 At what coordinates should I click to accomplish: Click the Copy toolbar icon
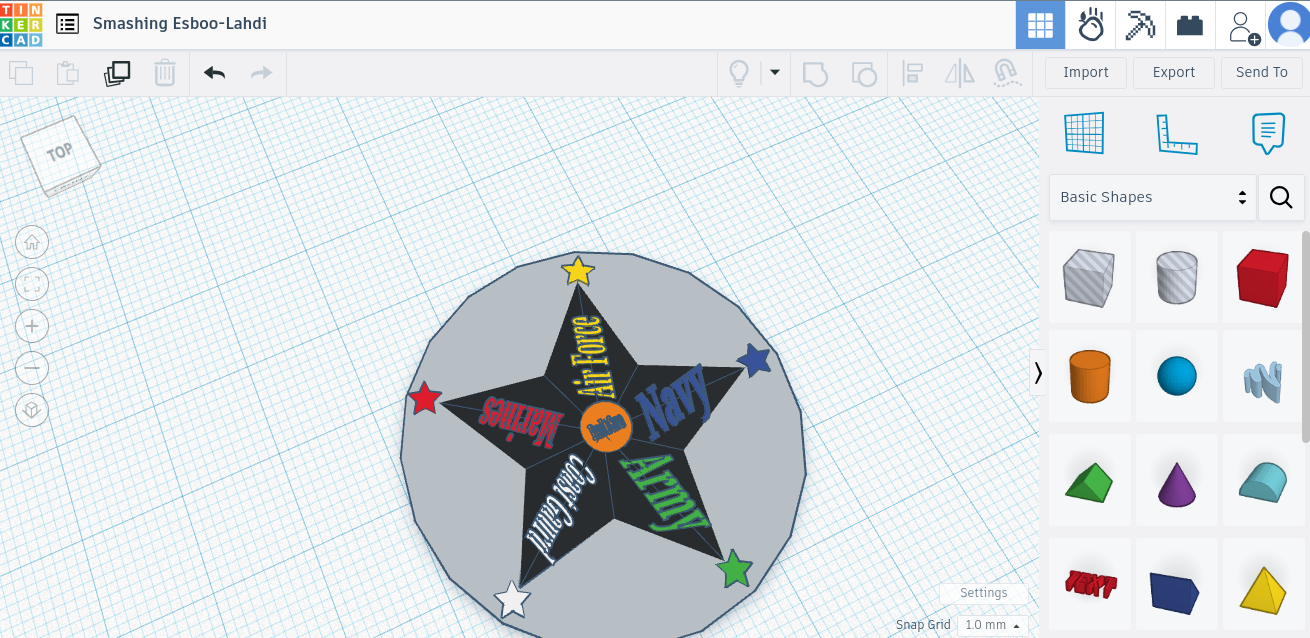(21, 73)
